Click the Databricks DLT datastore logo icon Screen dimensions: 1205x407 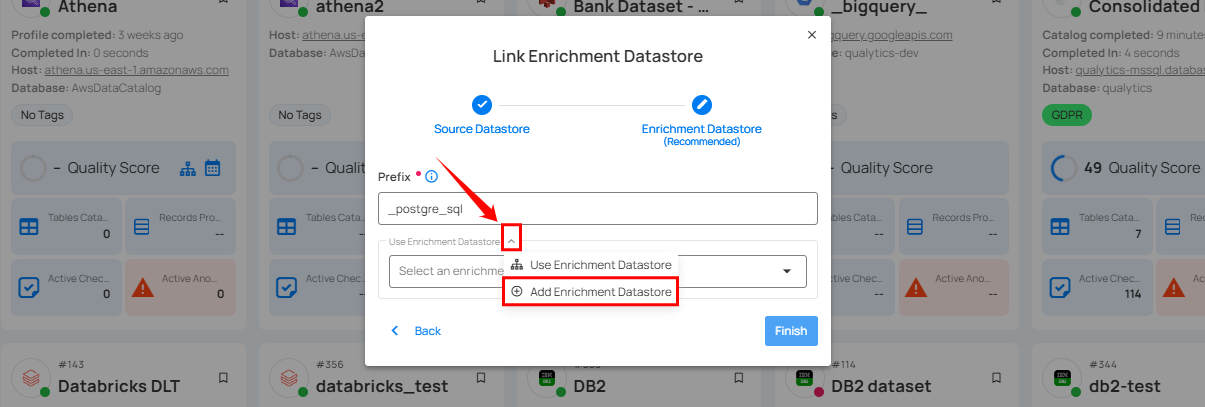[30, 379]
